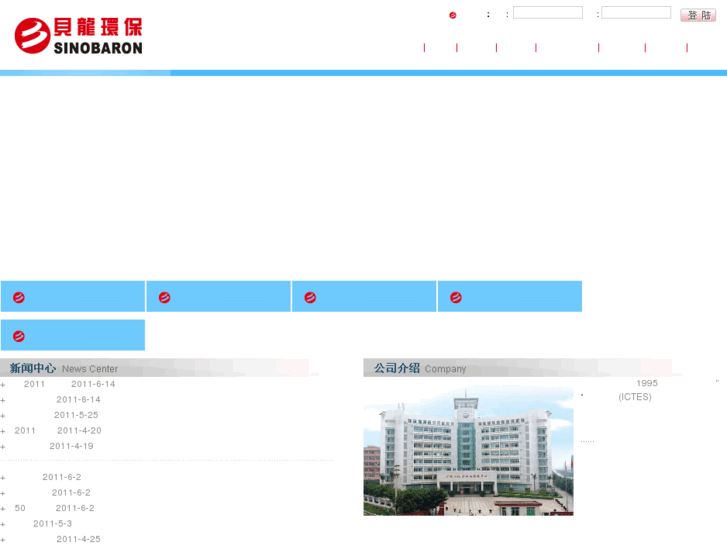Open the '......' more link beside the building photo
Image resolution: width=727 pixels, height=545 pixels.
[x=587, y=441]
